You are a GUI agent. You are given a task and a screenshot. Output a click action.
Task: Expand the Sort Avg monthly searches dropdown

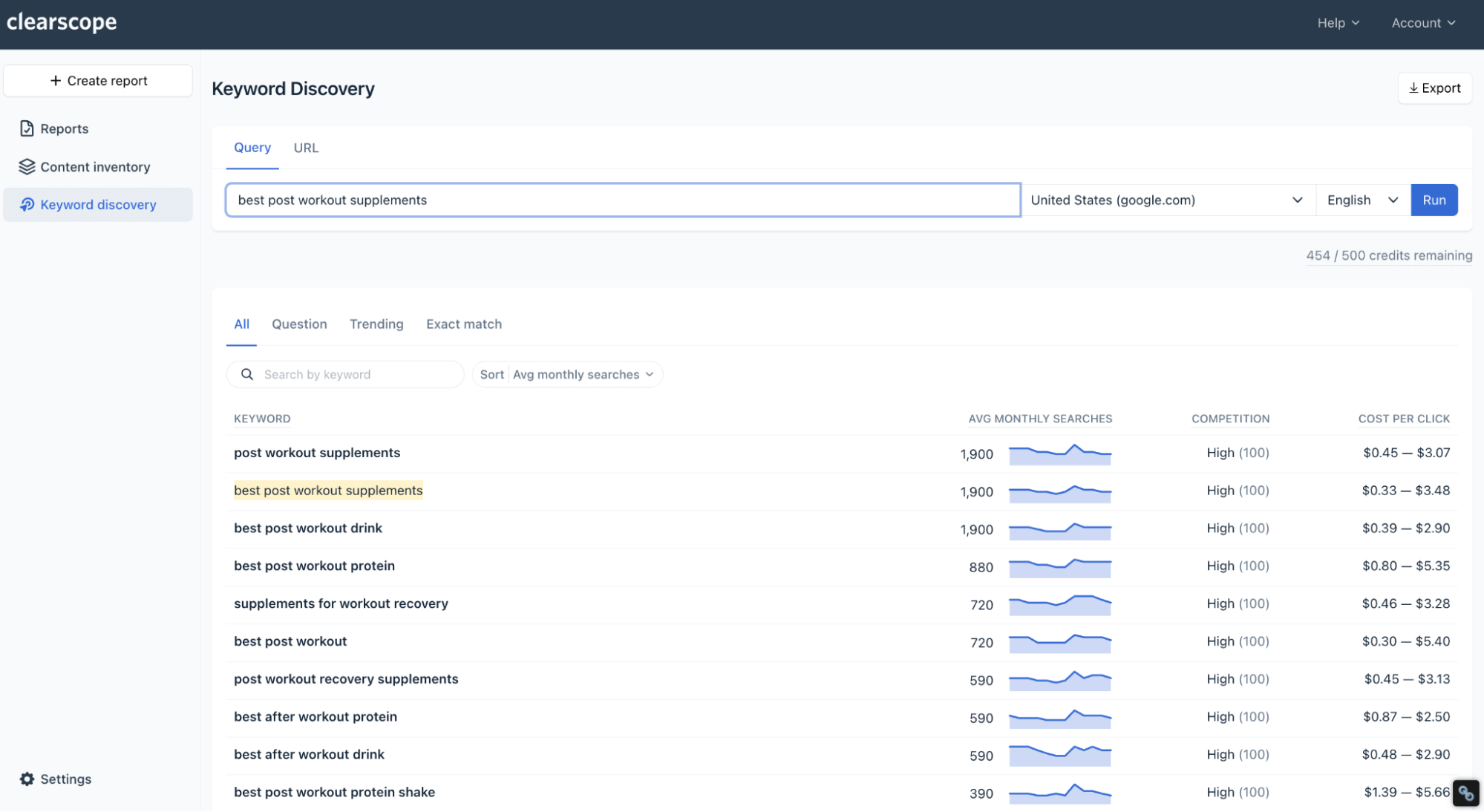point(567,375)
